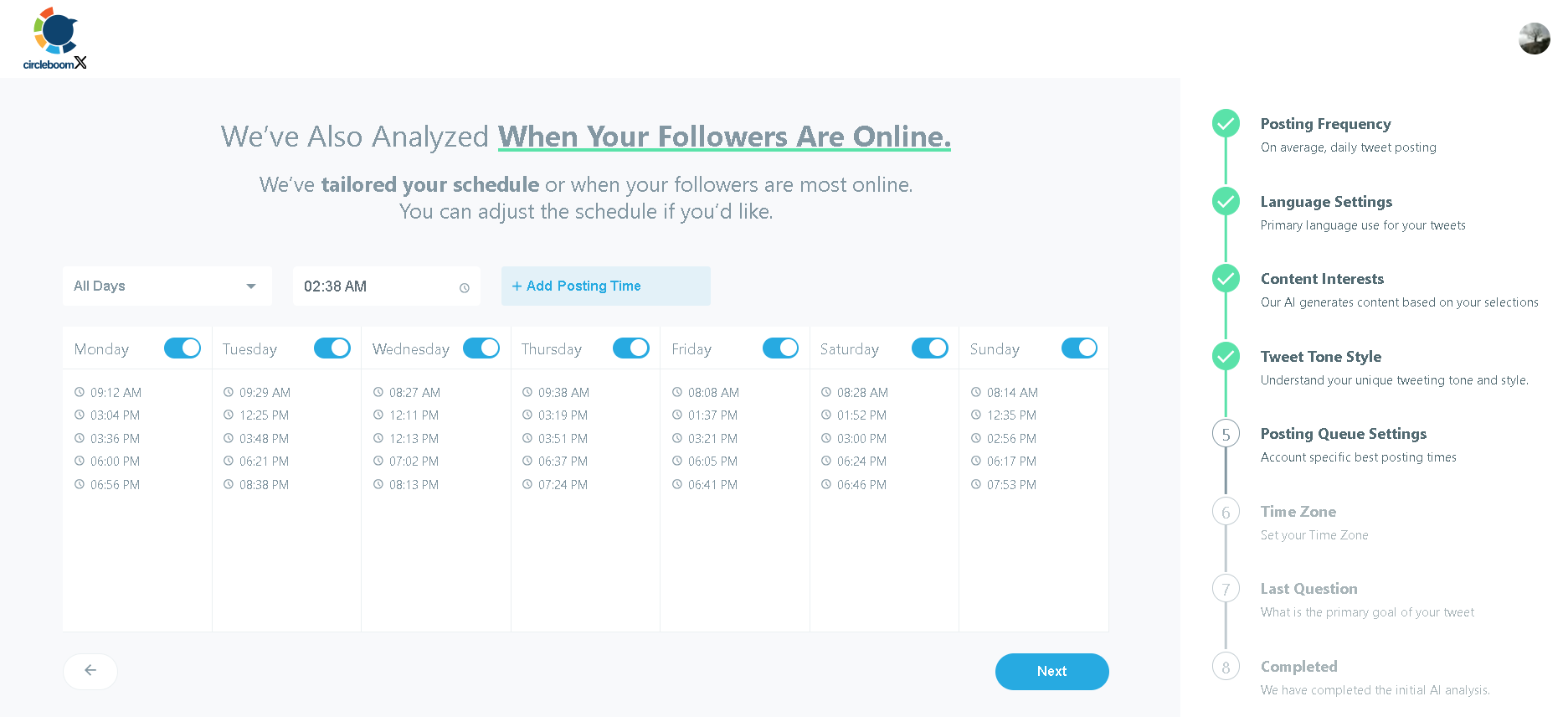Turn off the Monday toggle
The image size is (1568, 717).
pos(182,348)
